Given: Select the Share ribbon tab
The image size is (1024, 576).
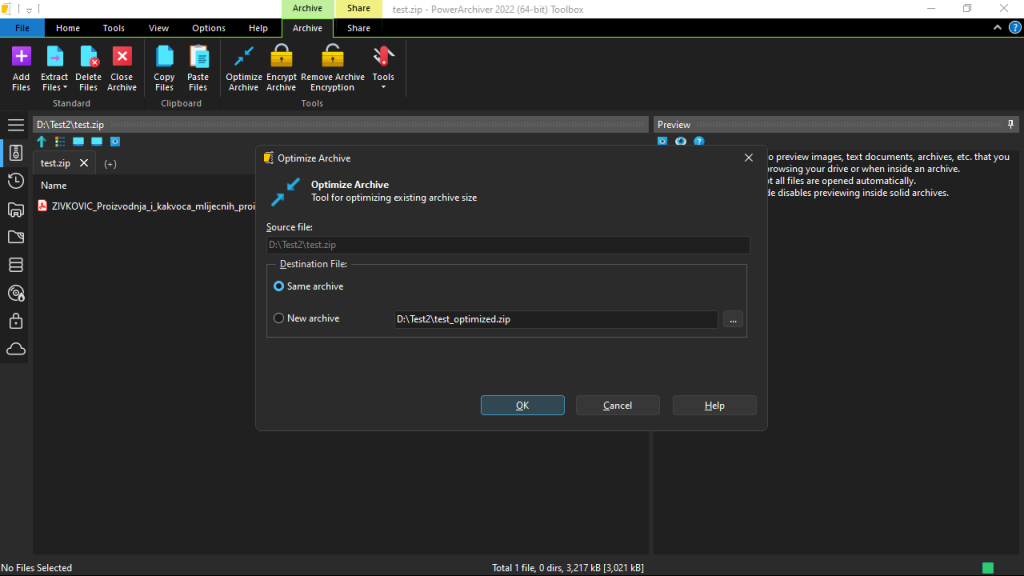Looking at the screenshot, I should (x=359, y=28).
